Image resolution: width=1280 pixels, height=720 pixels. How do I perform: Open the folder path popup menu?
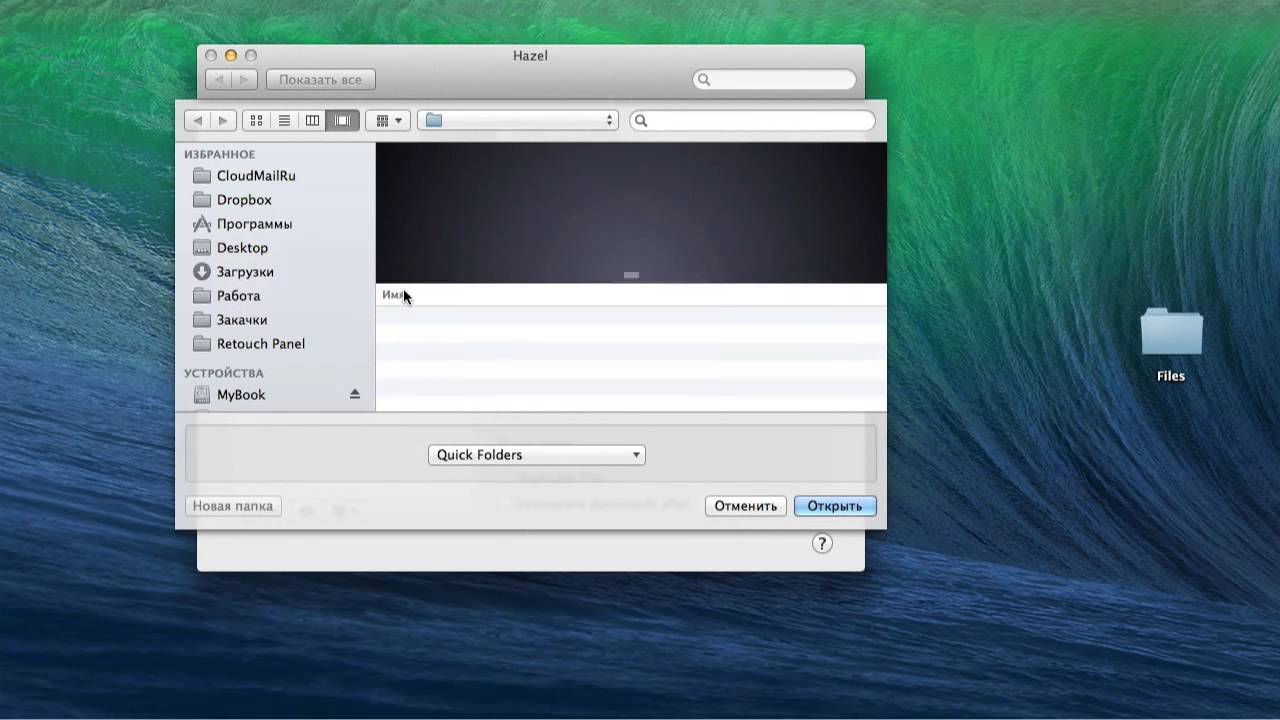click(x=518, y=120)
